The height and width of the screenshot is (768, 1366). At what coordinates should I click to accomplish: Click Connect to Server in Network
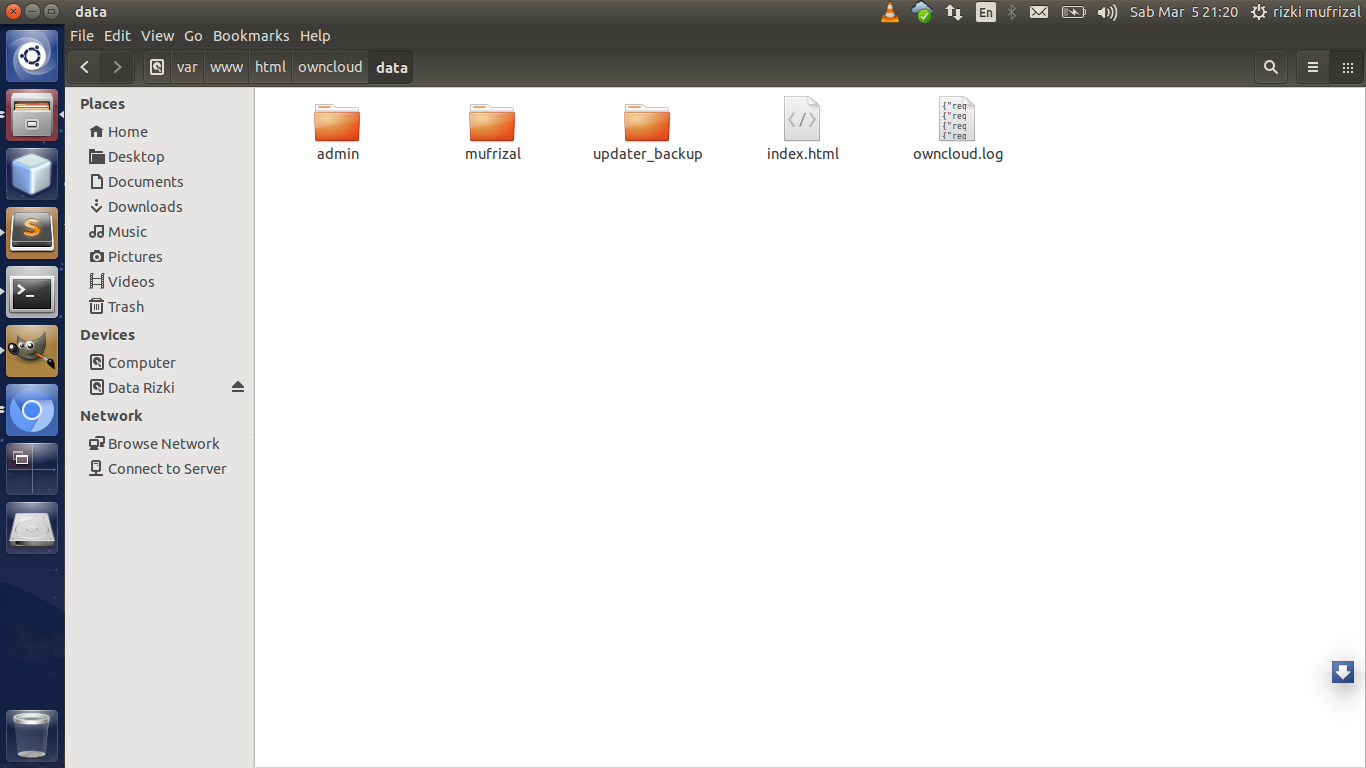(167, 468)
